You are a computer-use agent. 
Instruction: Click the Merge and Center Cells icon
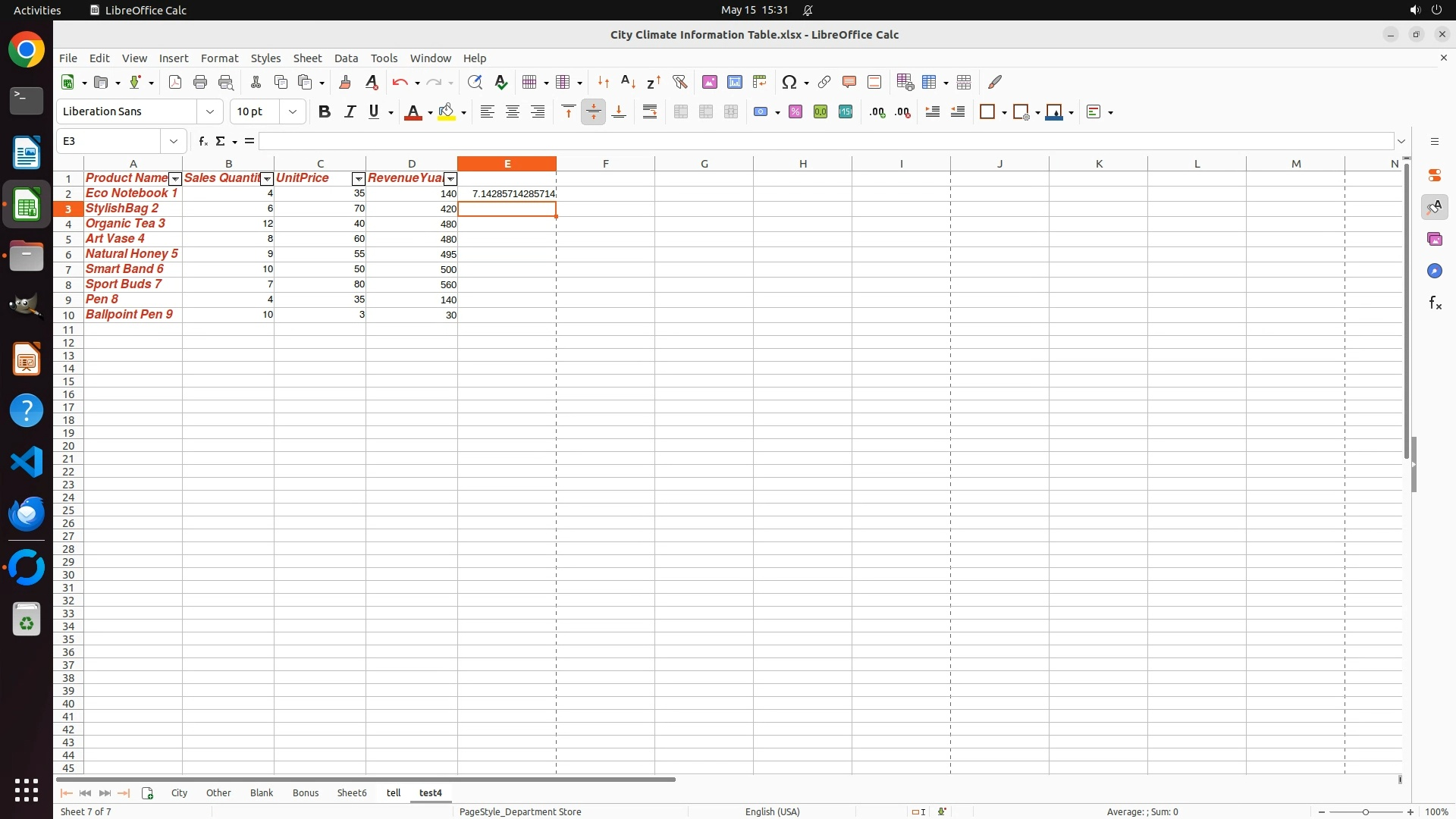[x=681, y=111]
